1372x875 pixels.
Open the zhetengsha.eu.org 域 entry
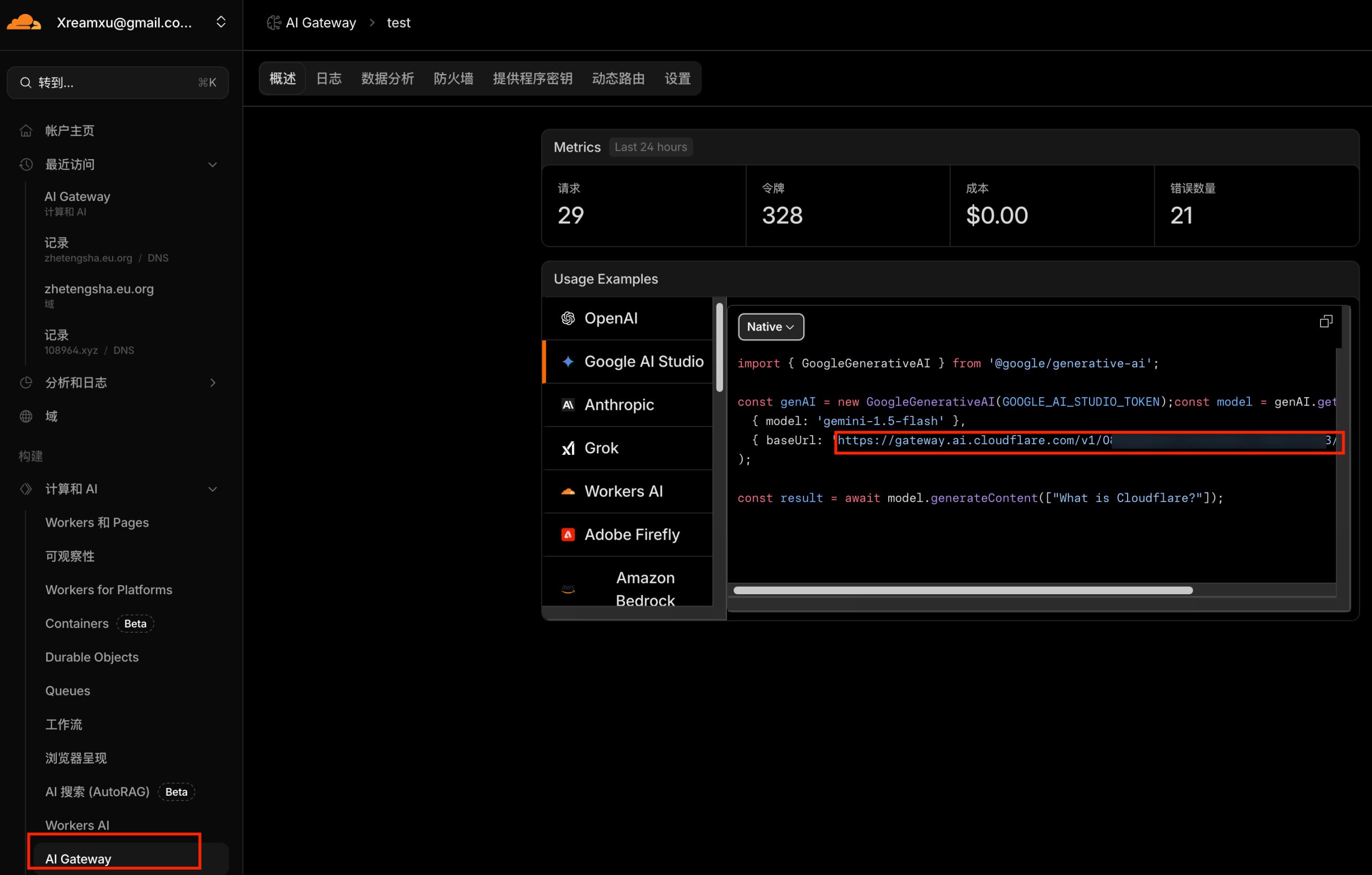coord(99,295)
